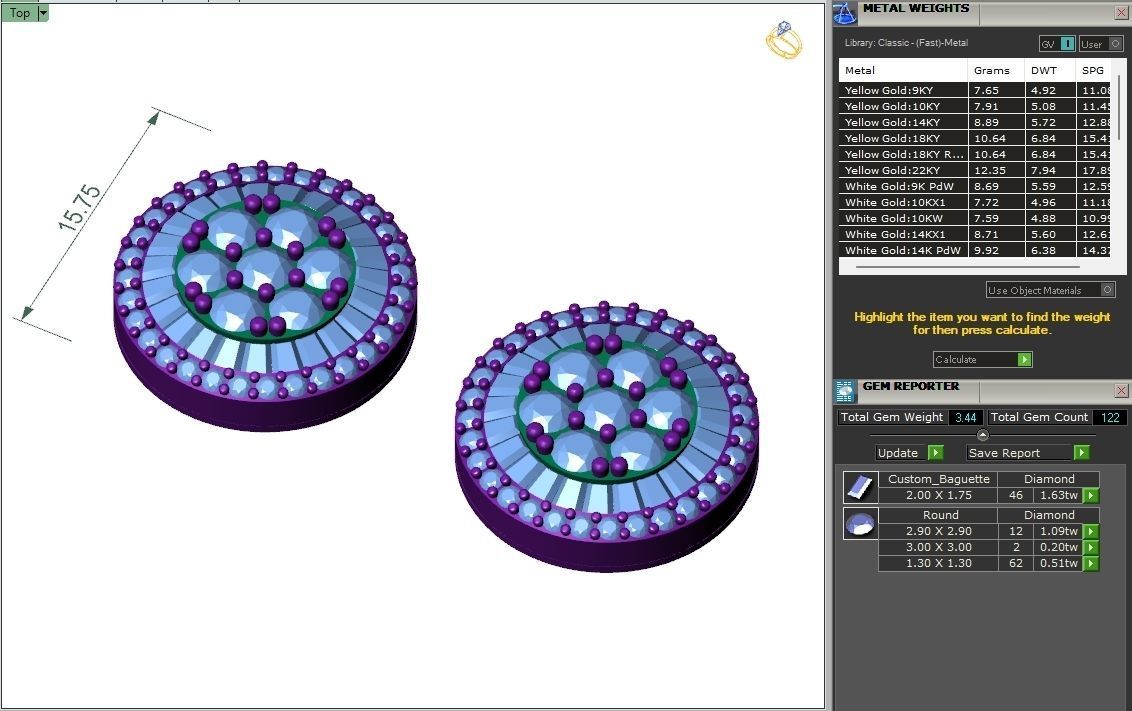Click the 15.75 dimension annotation
1132x711 pixels.
click(x=79, y=208)
